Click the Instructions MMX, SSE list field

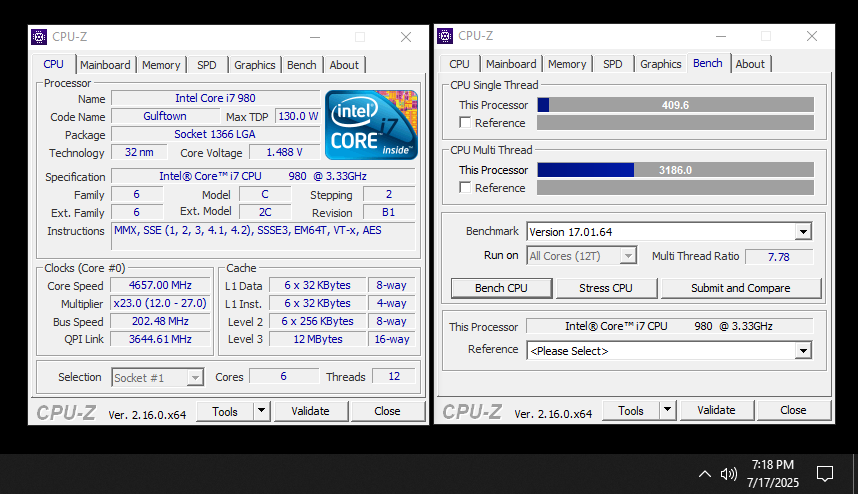click(x=264, y=236)
